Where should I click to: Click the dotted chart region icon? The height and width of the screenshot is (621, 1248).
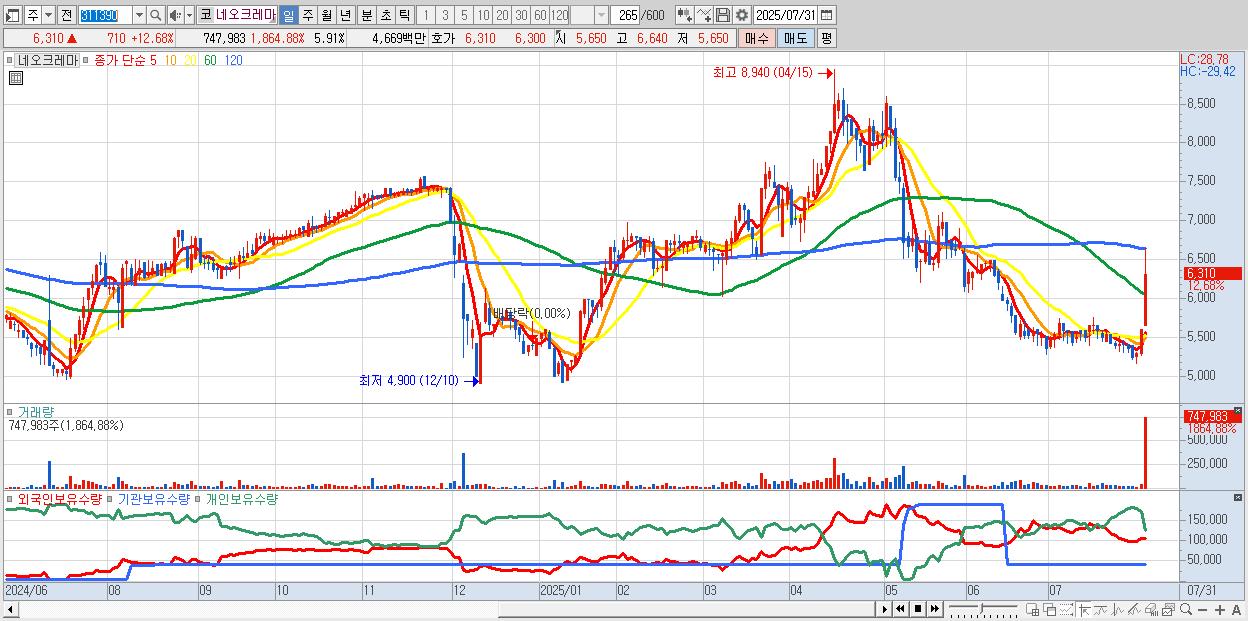click(x=1066, y=609)
